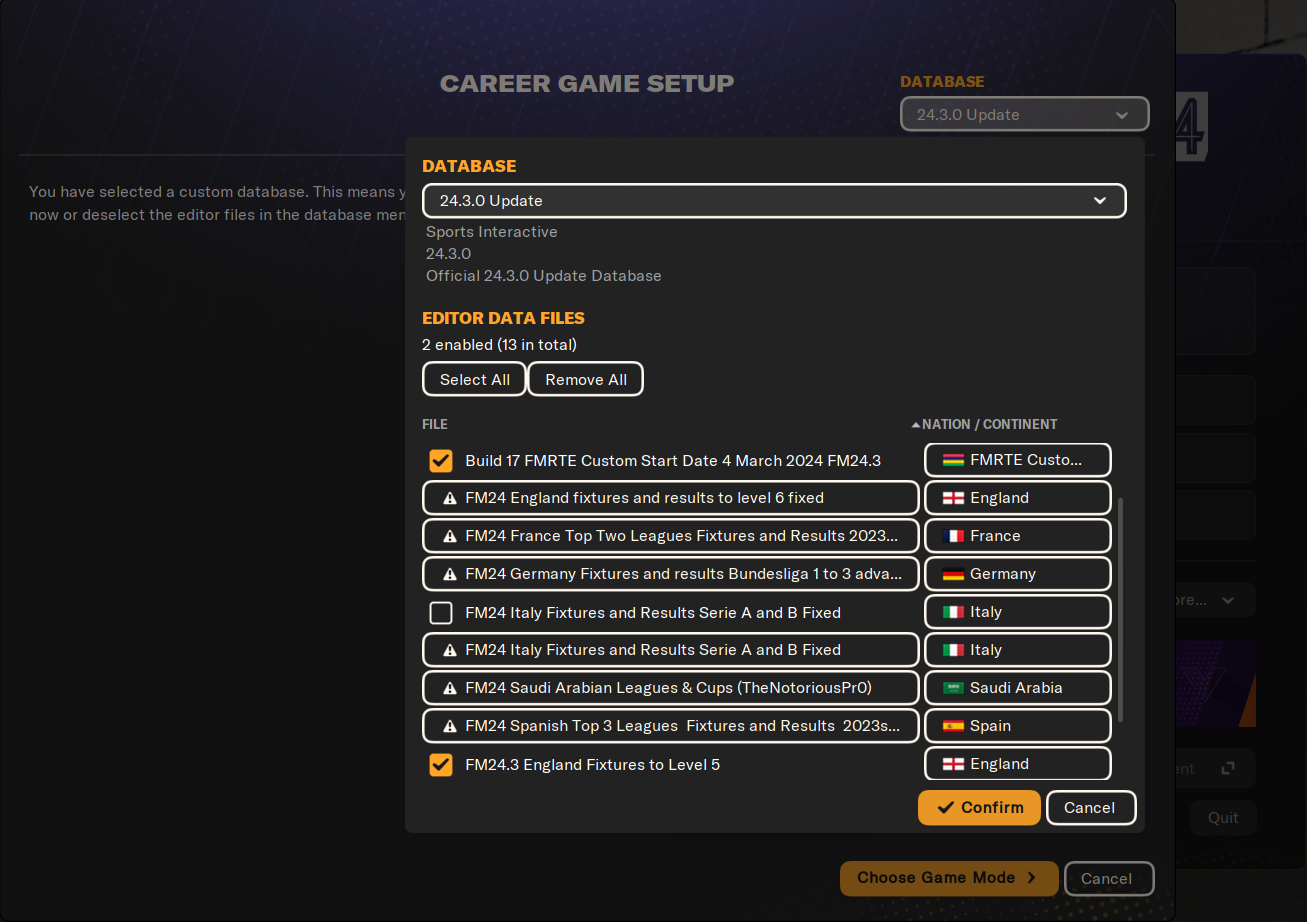Select FM24 England fixtures and results to level 6 row
1307x922 pixels.
coord(670,498)
